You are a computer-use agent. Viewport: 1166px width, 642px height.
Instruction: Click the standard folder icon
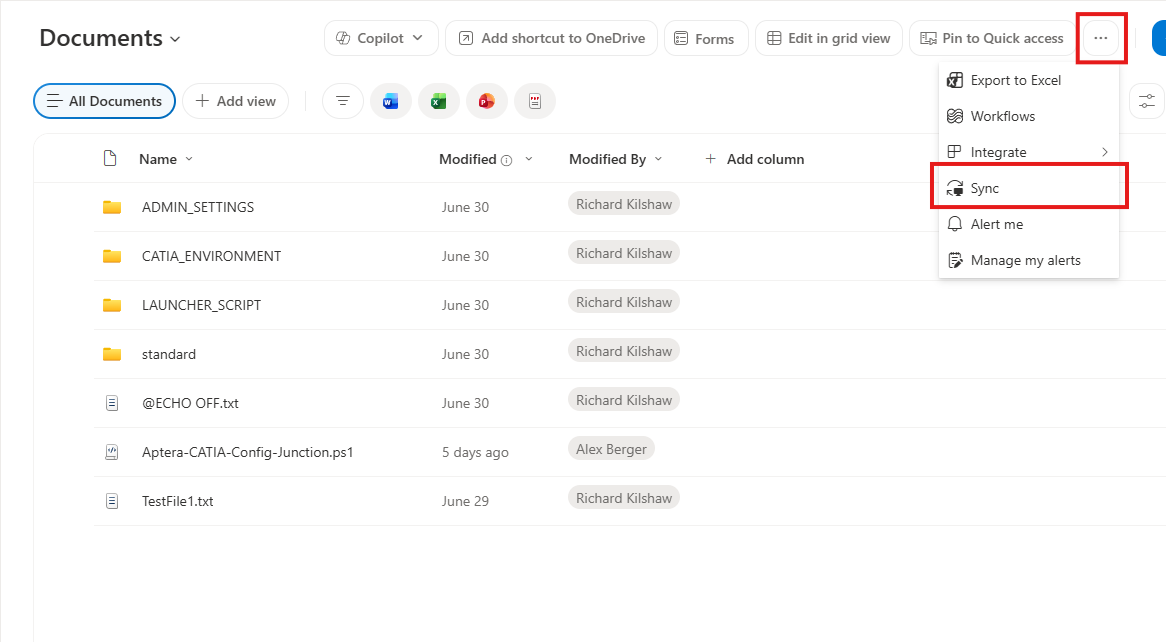[x=112, y=354]
